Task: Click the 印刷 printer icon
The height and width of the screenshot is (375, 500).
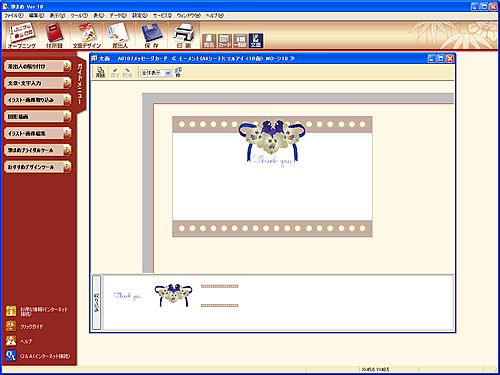Action: pyautogui.click(x=184, y=35)
